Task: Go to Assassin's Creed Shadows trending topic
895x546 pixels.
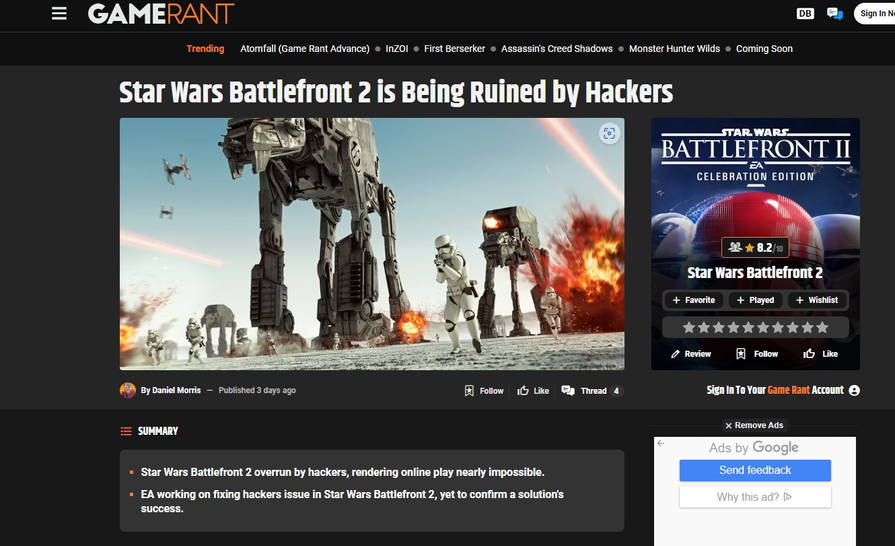Action: coord(556,49)
